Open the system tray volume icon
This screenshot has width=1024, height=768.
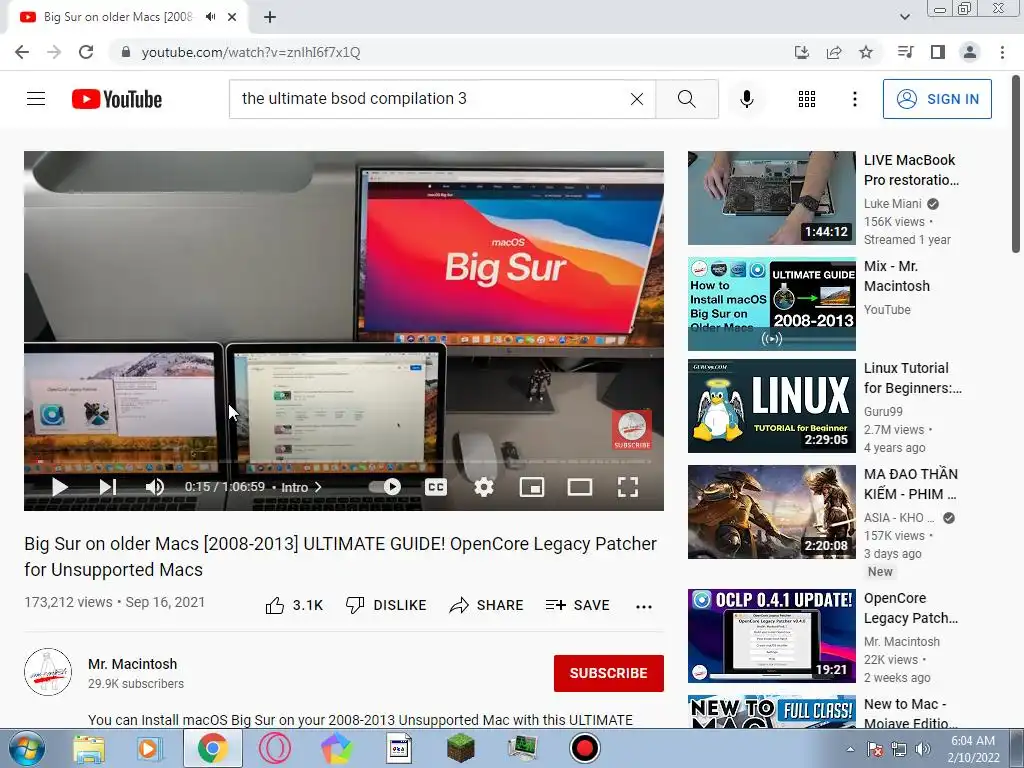point(923,749)
